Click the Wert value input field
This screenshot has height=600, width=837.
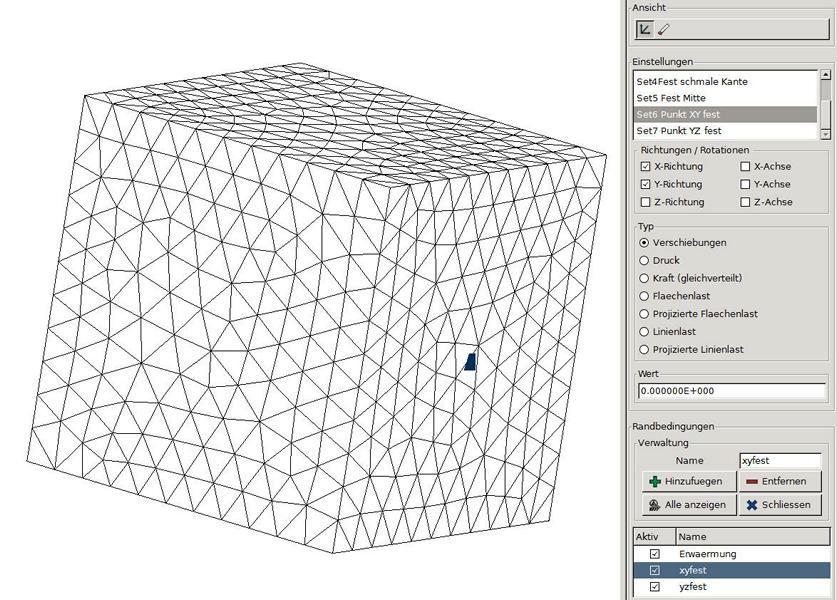pos(732,391)
